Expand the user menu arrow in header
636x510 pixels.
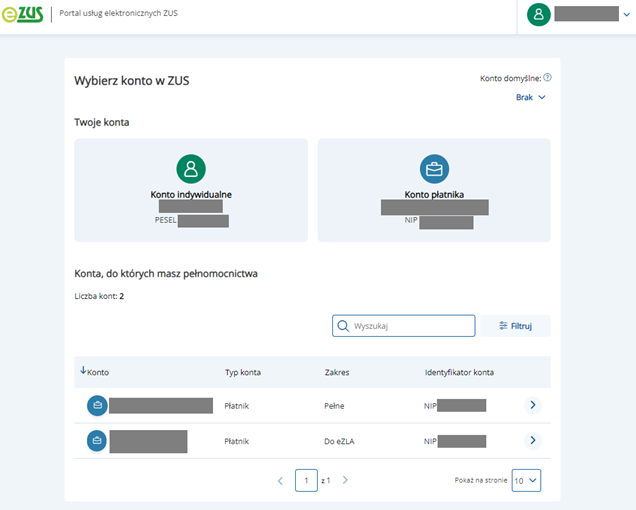(627, 15)
